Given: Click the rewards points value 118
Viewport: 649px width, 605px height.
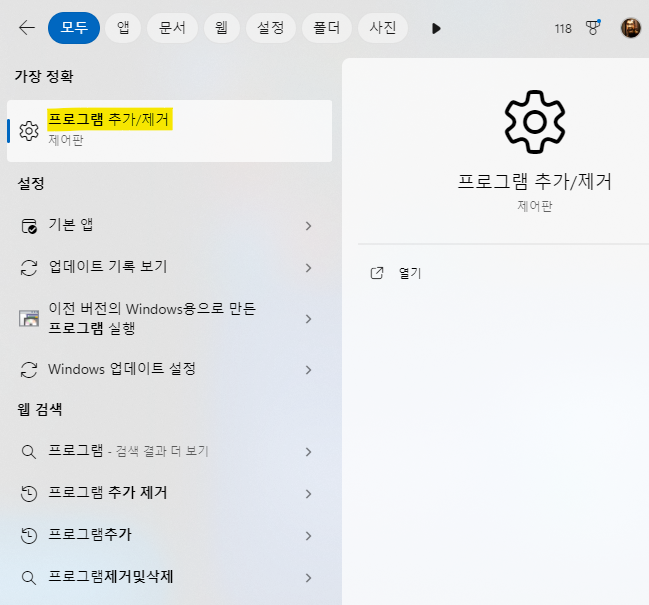Looking at the screenshot, I should pyautogui.click(x=563, y=29).
